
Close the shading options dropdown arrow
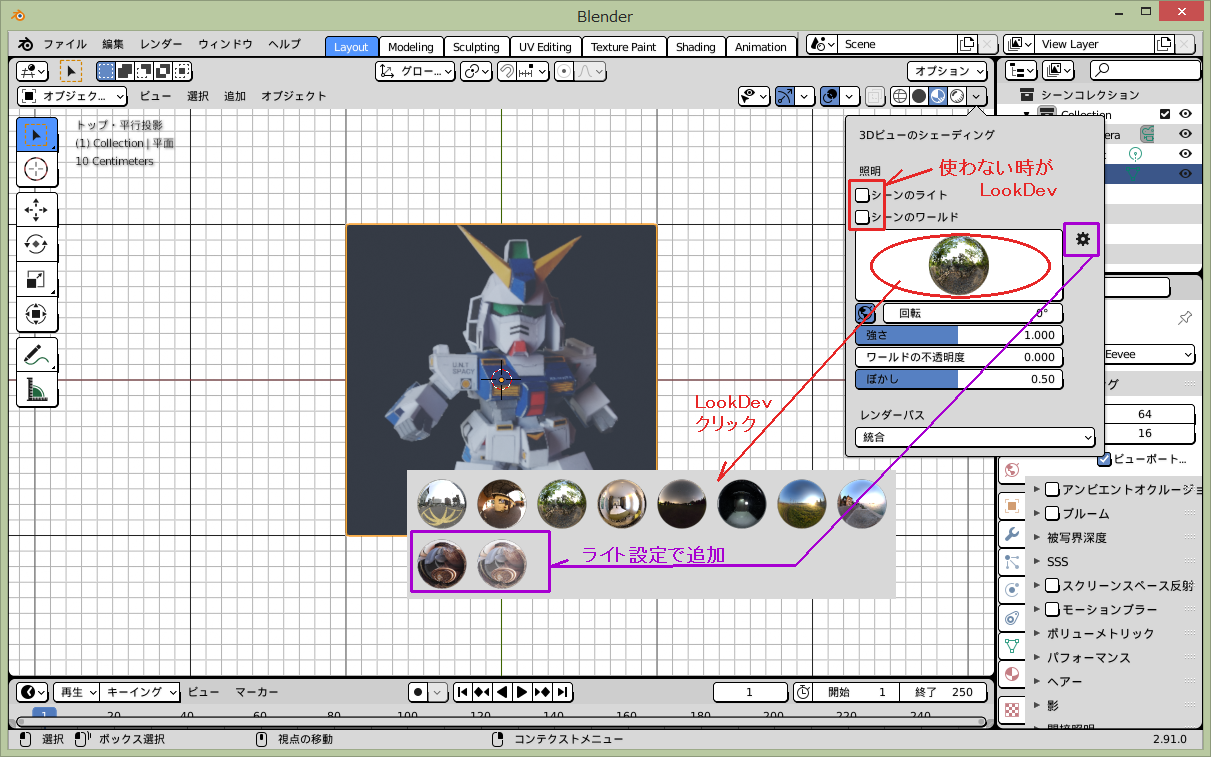977,96
